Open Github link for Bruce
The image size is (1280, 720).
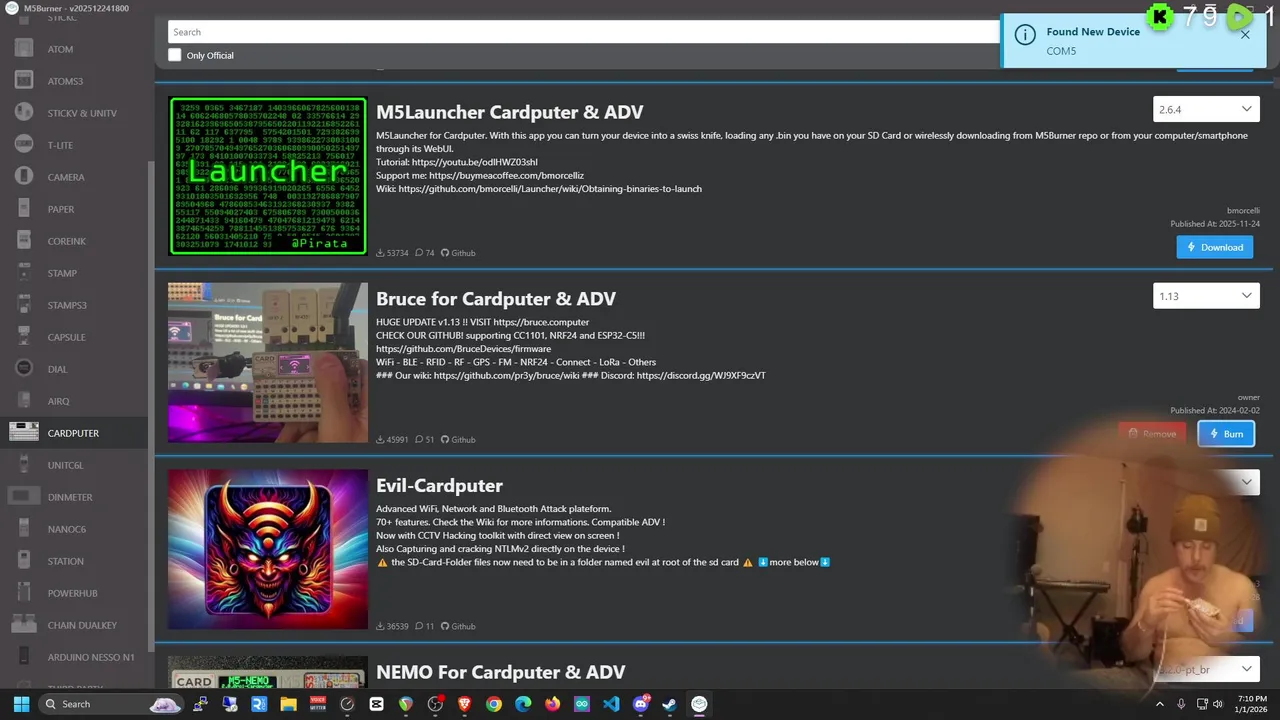pyautogui.click(x=458, y=440)
